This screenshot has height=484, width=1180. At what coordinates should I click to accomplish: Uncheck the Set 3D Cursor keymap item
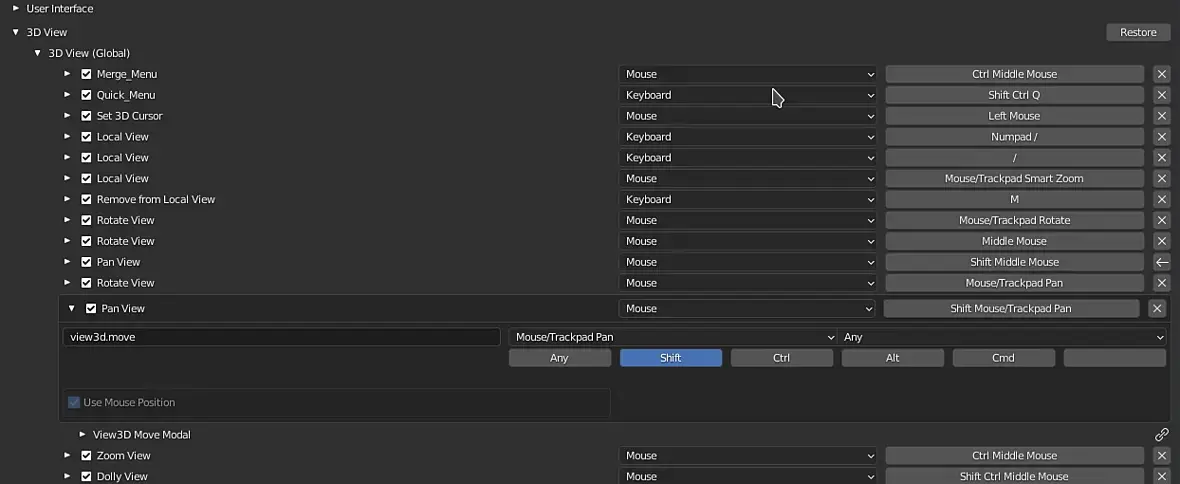[87, 116]
